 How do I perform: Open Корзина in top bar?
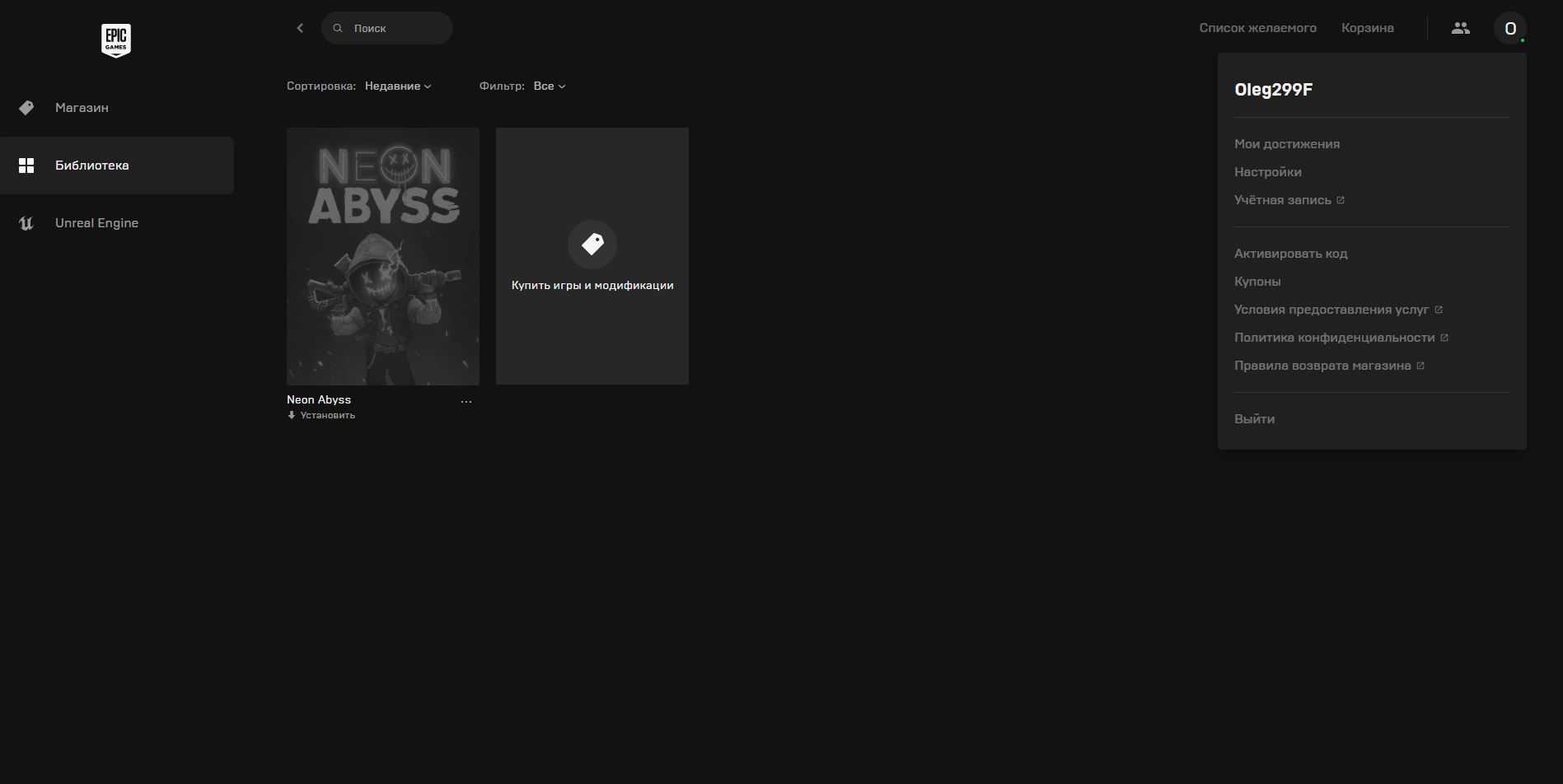coord(1368,28)
